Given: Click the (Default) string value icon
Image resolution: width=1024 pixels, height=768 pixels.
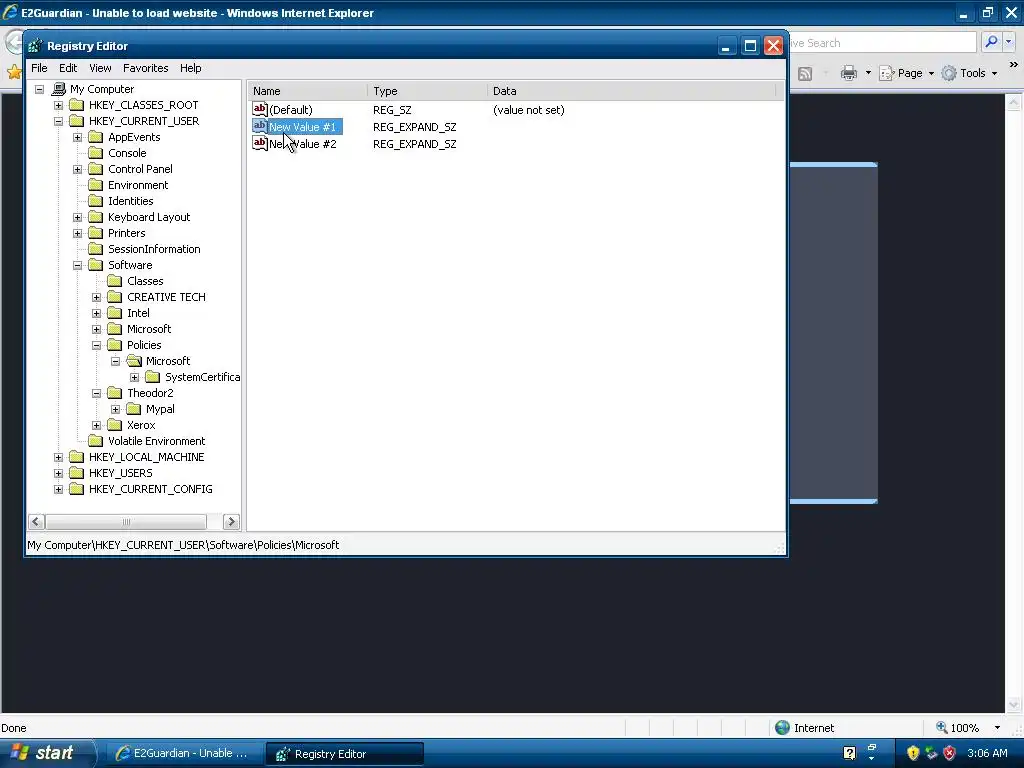Looking at the screenshot, I should 260,109.
